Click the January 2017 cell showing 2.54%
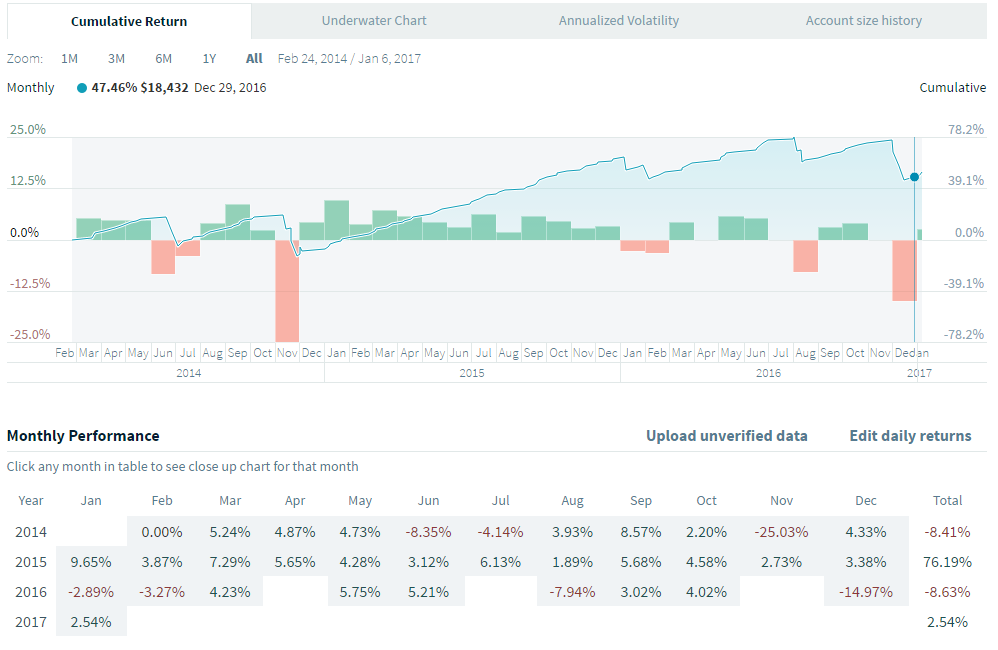This screenshot has height=650, width=998. coord(92,622)
